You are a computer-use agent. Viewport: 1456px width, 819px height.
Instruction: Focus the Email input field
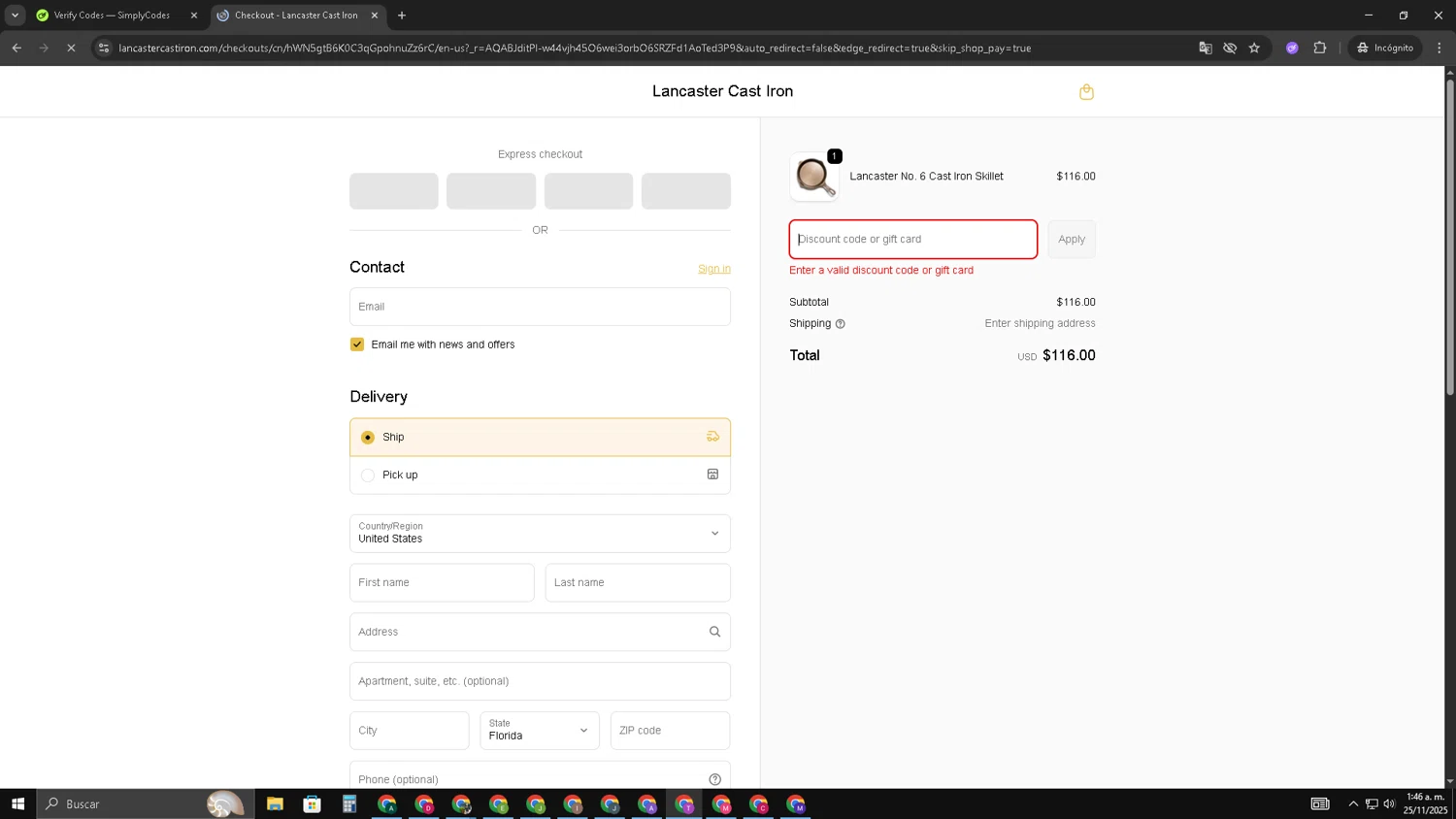coord(540,307)
